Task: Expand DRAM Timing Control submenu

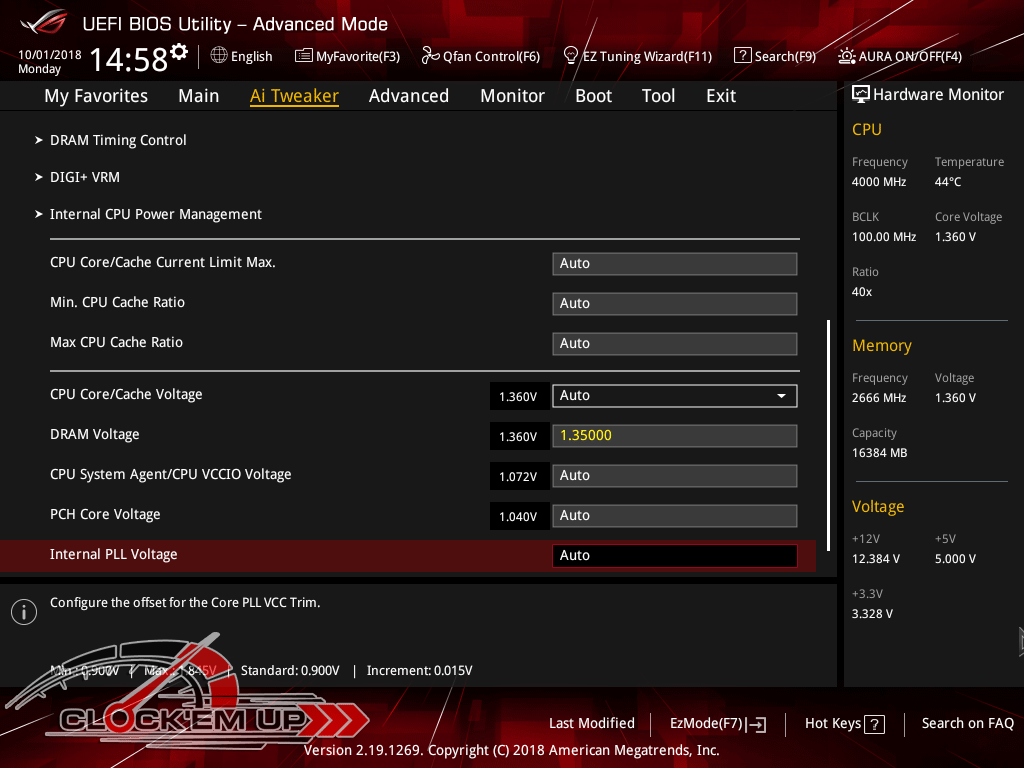Action: [x=118, y=140]
